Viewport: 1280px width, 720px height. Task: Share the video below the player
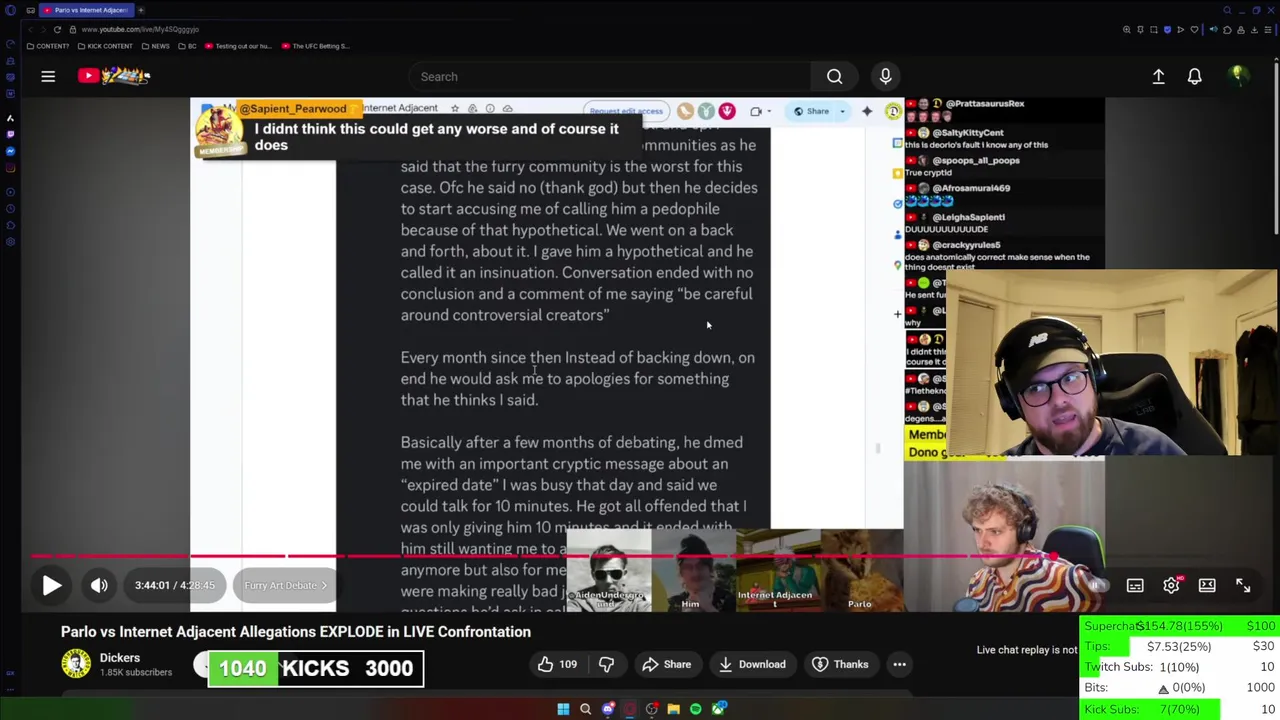[667, 664]
